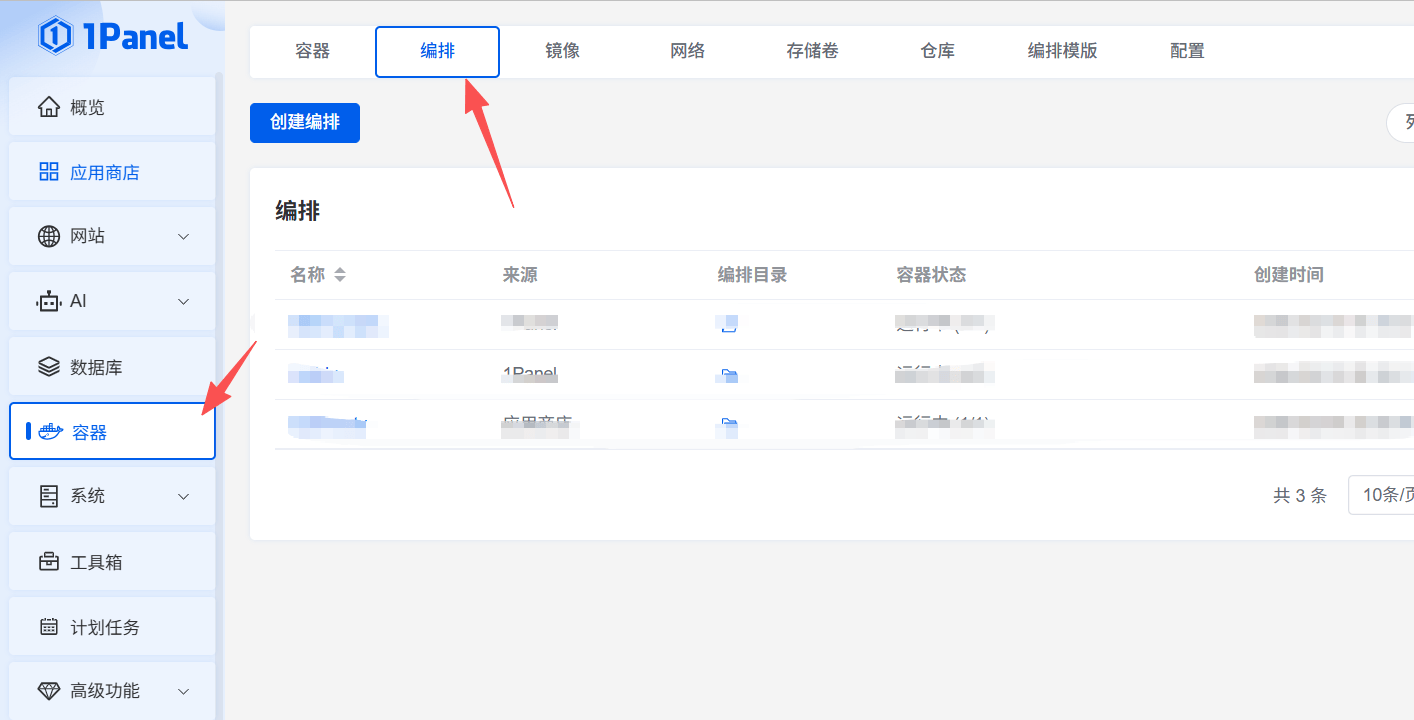Open the folder icon for the 1Panel compose entry
Screen dimensions: 1414x720
[x=728, y=374]
